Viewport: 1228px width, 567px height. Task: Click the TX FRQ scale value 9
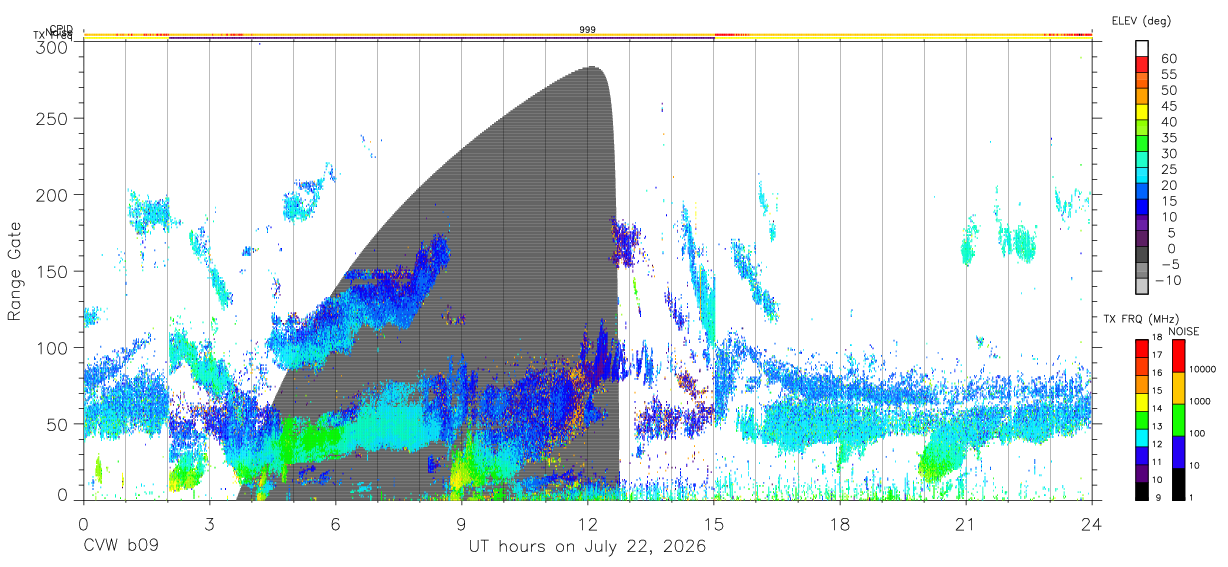click(x=1157, y=499)
